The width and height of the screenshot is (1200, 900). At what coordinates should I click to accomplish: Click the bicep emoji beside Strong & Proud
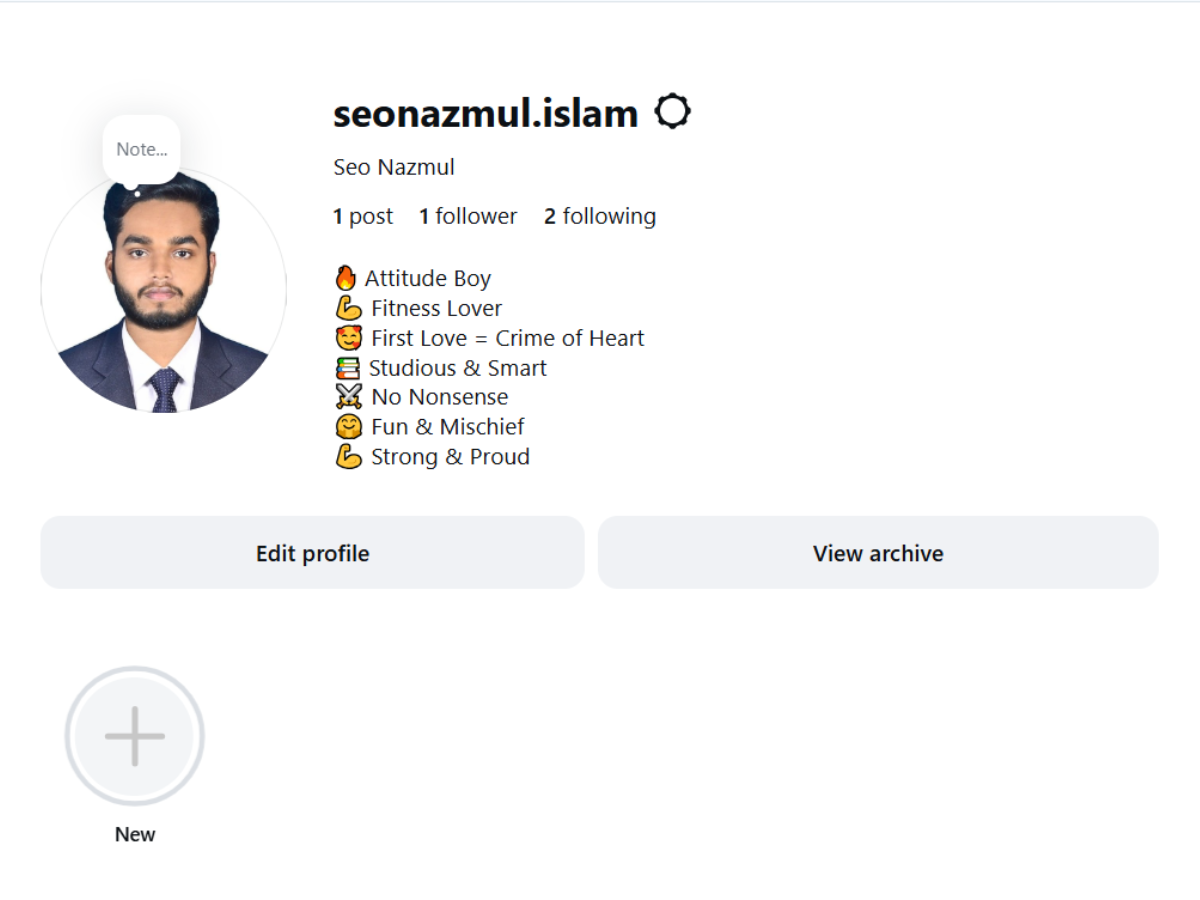click(x=348, y=456)
